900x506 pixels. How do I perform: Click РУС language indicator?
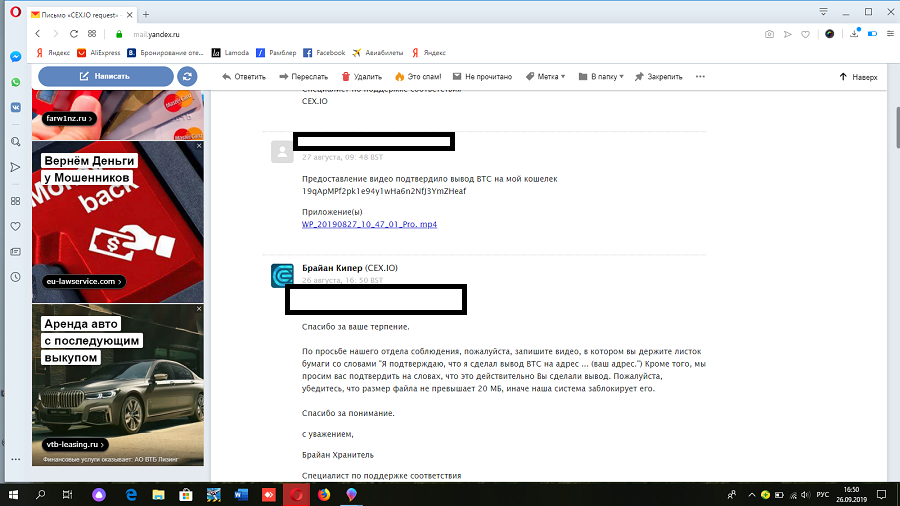coord(823,495)
